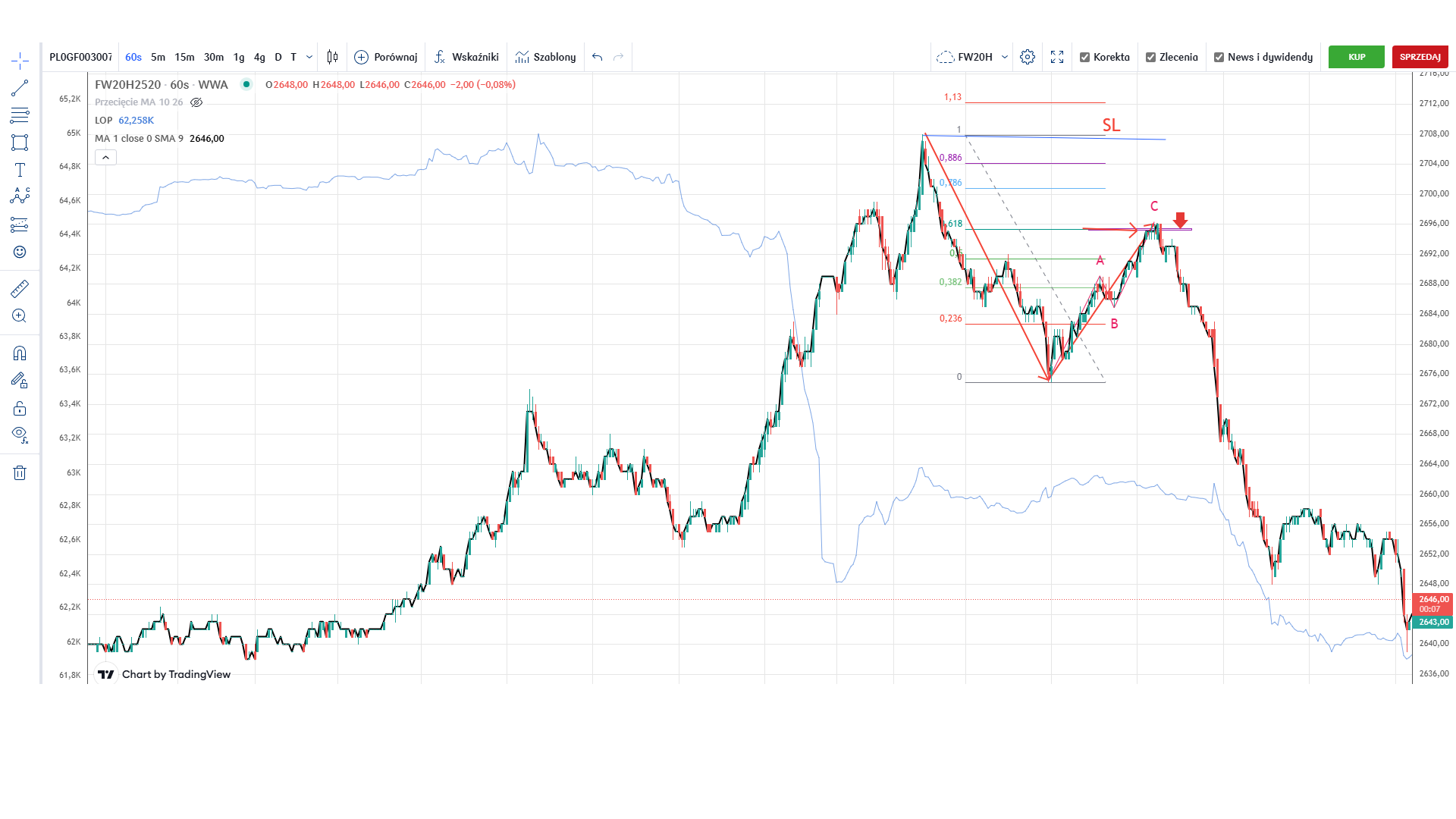Viewport: 1456px width, 819px height.
Task: Toggle stay in drawing mode
Action: pyautogui.click(x=20, y=381)
